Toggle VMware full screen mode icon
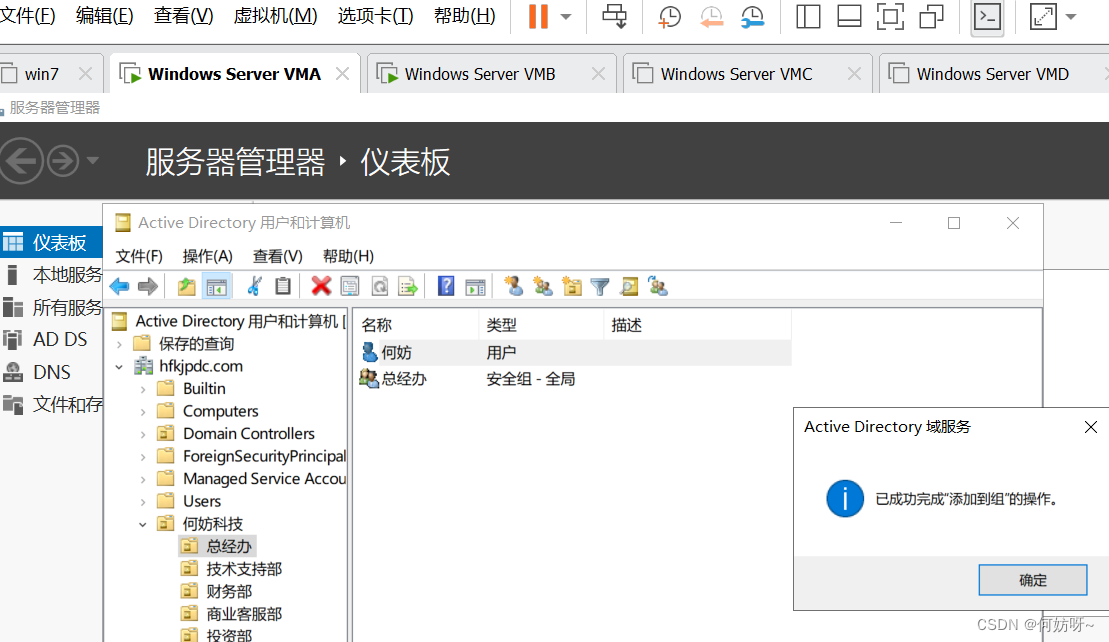The height and width of the screenshot is (642, 1109). click(1043, 16)
